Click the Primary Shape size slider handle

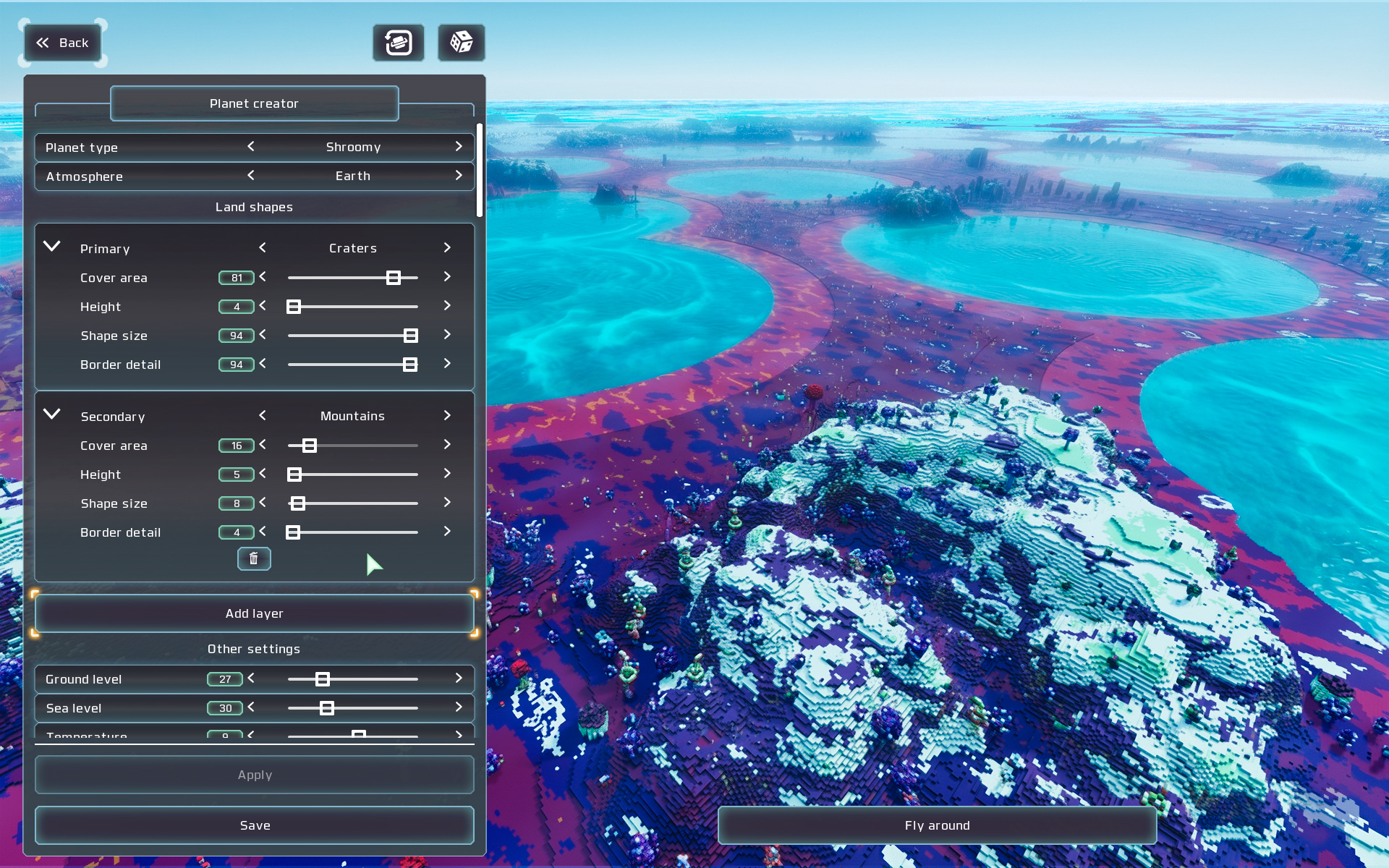[x=411, y=336]
